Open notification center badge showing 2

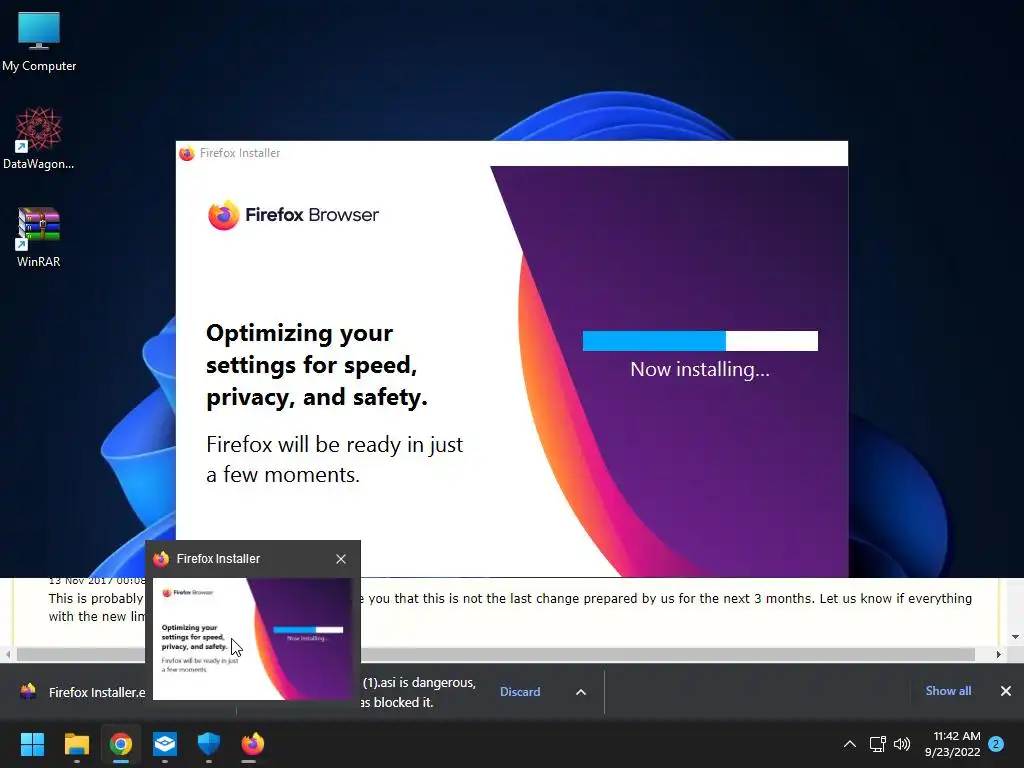[x=996, y=744]
